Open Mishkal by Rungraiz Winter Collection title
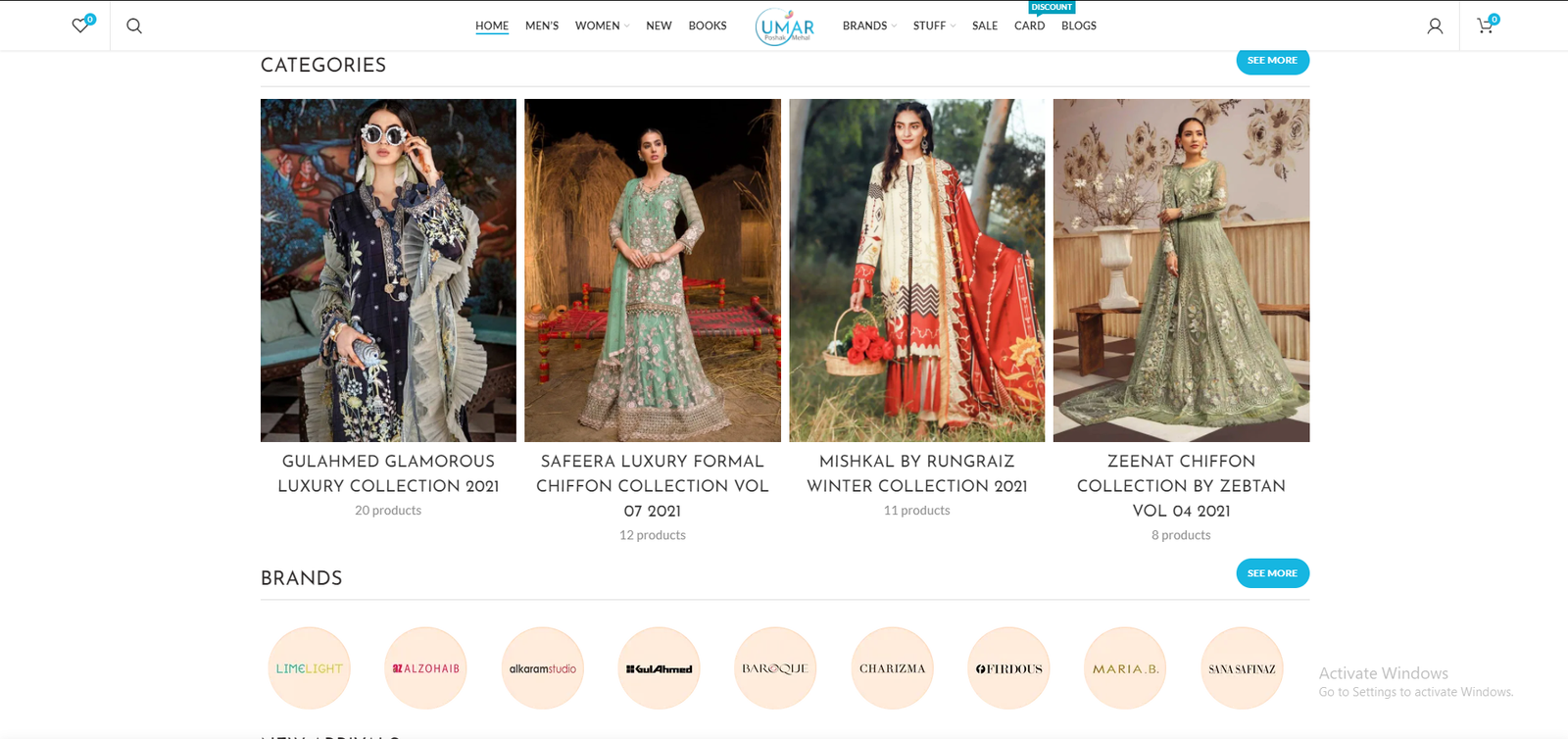Image resolution: width=1568 pixels, height=739 pixels. [x=917, y=473]
